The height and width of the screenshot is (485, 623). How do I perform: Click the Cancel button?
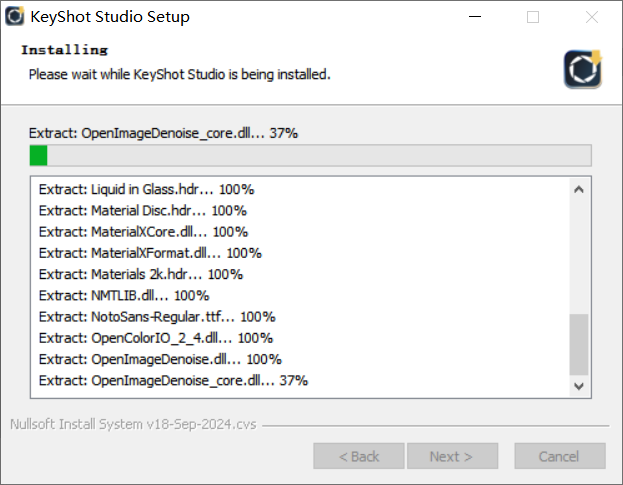click(560, 456)
